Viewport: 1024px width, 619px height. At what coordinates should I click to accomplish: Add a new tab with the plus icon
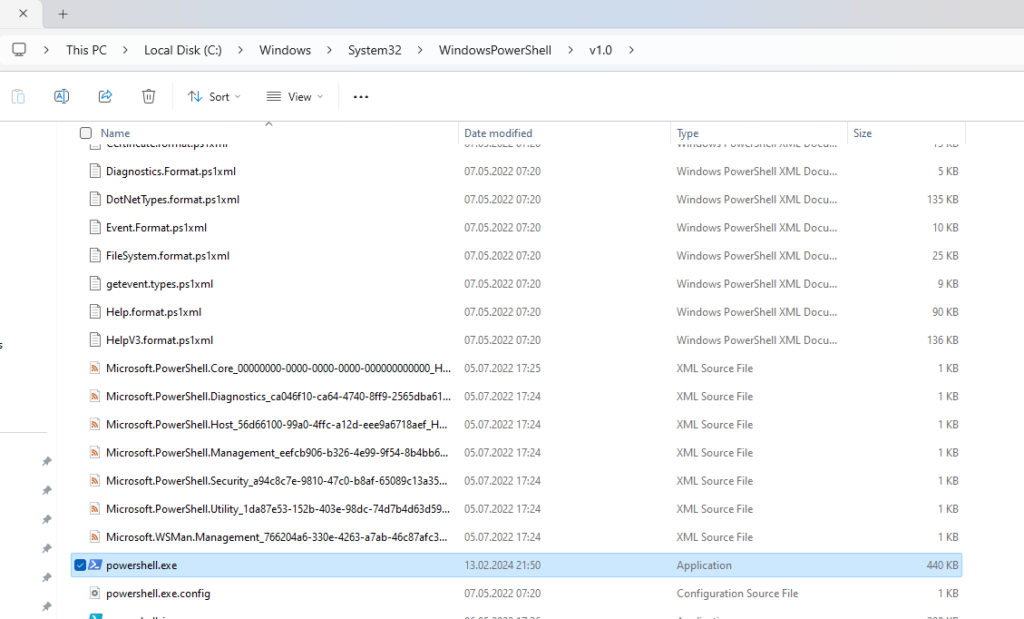point(63,14)
